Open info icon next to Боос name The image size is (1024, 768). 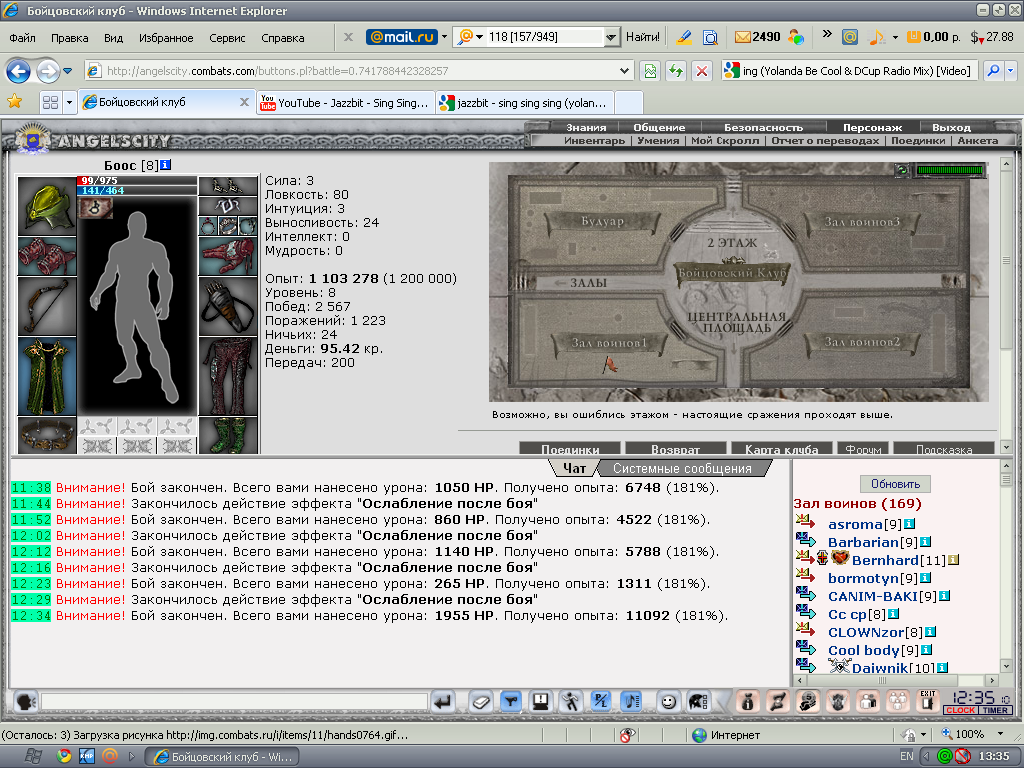pos(166,165)
